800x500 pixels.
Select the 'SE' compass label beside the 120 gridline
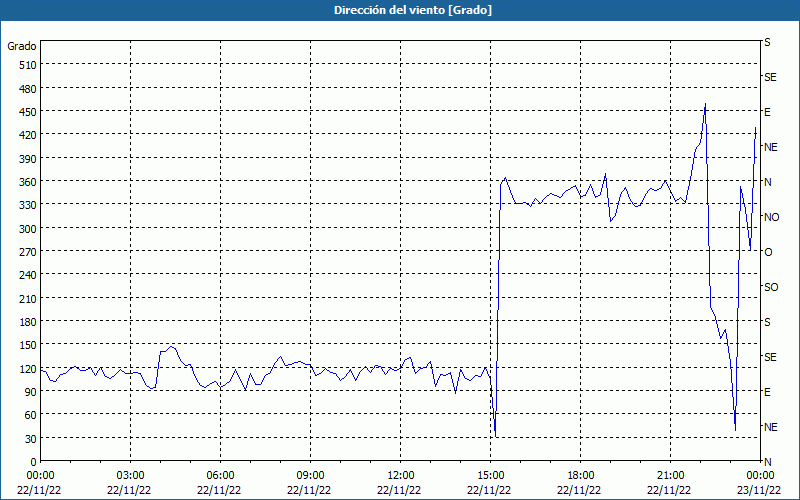coord(770,357)
